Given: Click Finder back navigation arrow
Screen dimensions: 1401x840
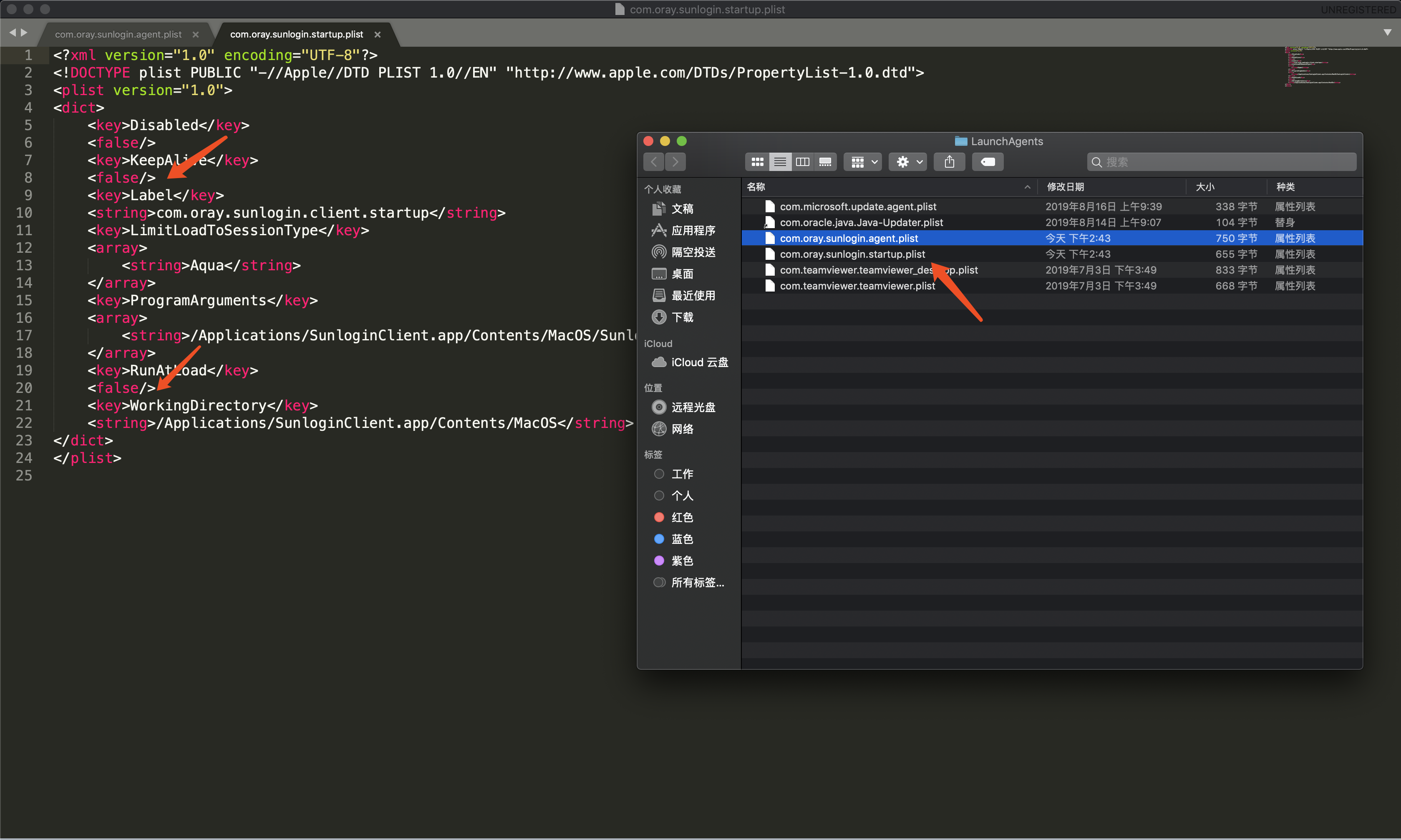Looking at the screenshot, I should pos(654,162).
